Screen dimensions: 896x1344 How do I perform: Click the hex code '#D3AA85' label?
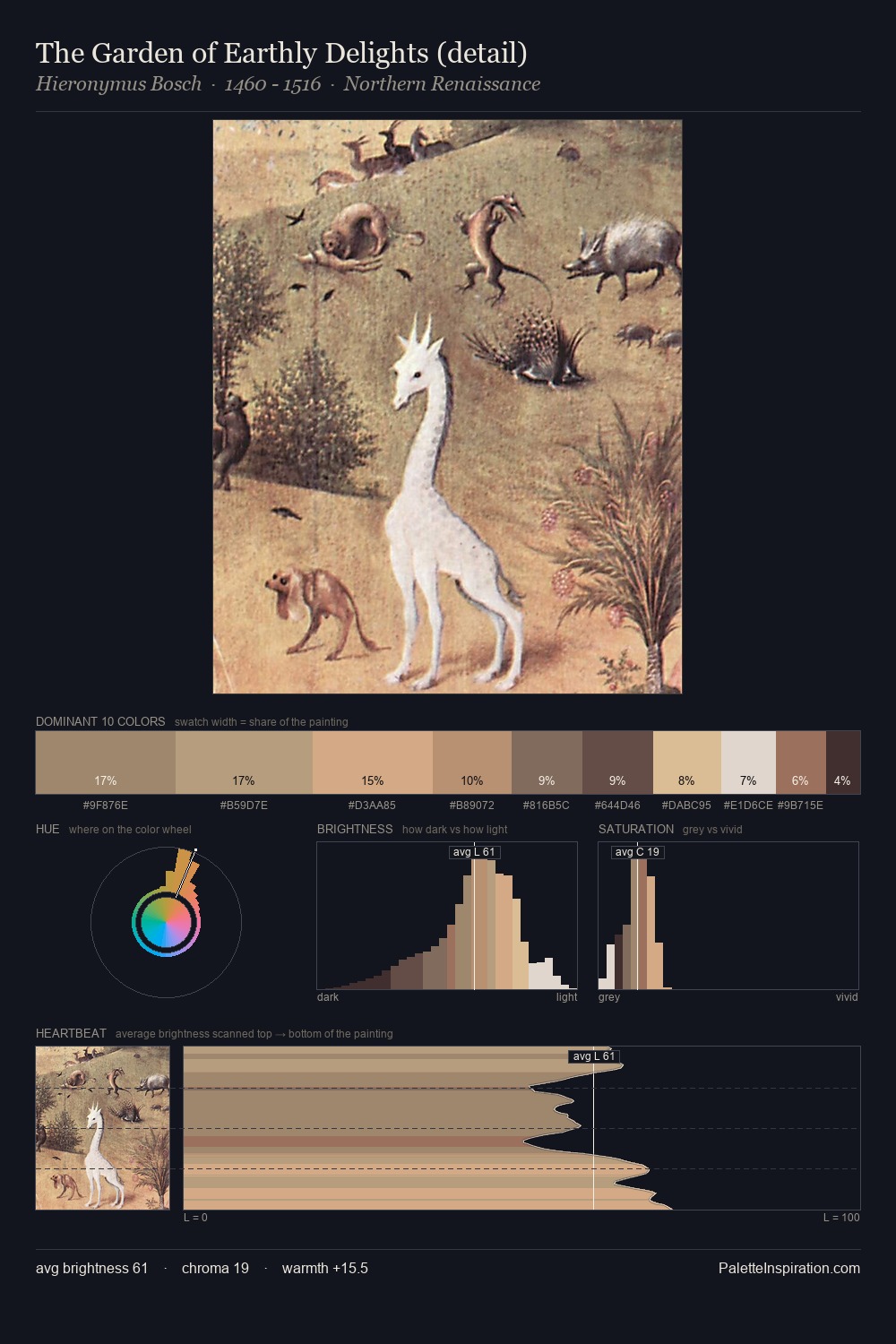pyautogui.click(x=372, y=806)
